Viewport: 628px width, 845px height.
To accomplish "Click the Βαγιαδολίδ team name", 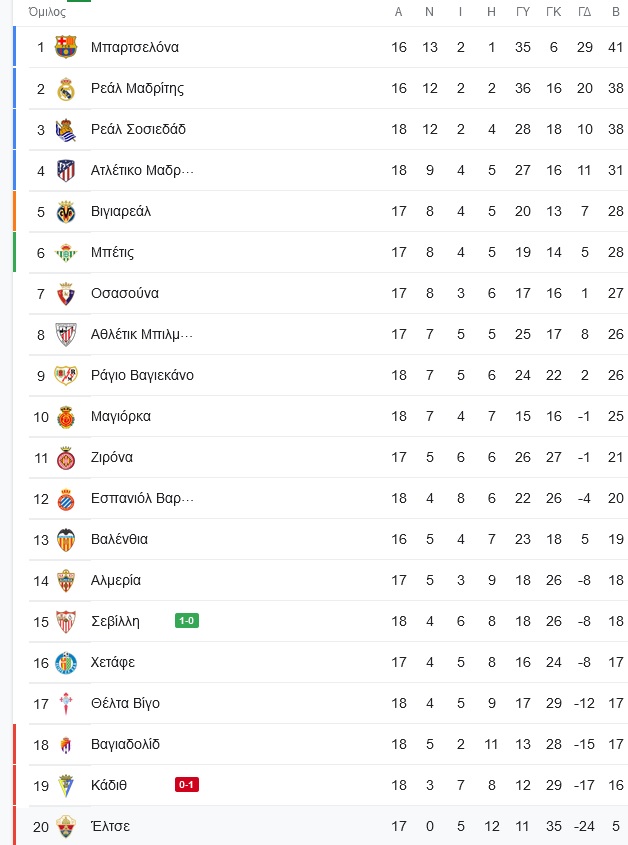I will click(125, 744).
